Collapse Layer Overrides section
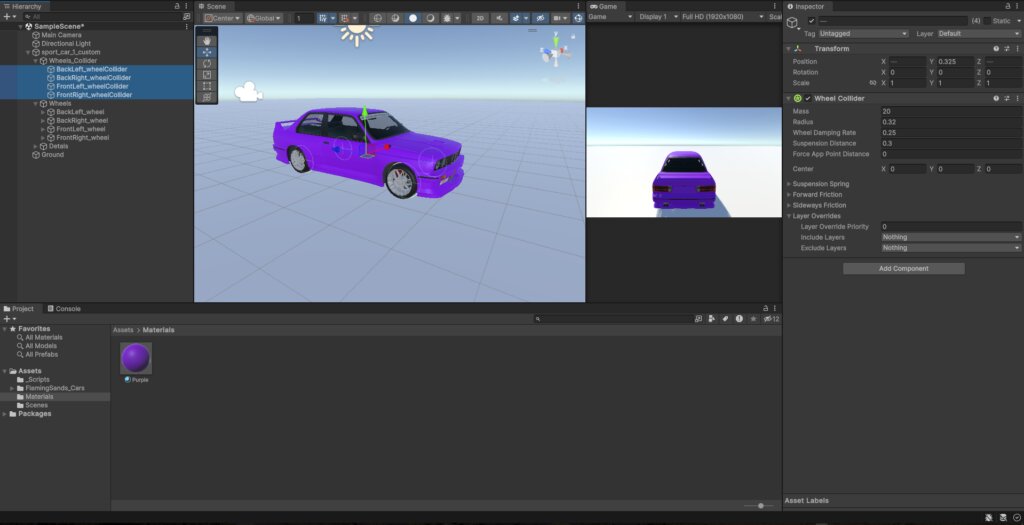This screenshot has height=525, width=1024. [789, 215]
